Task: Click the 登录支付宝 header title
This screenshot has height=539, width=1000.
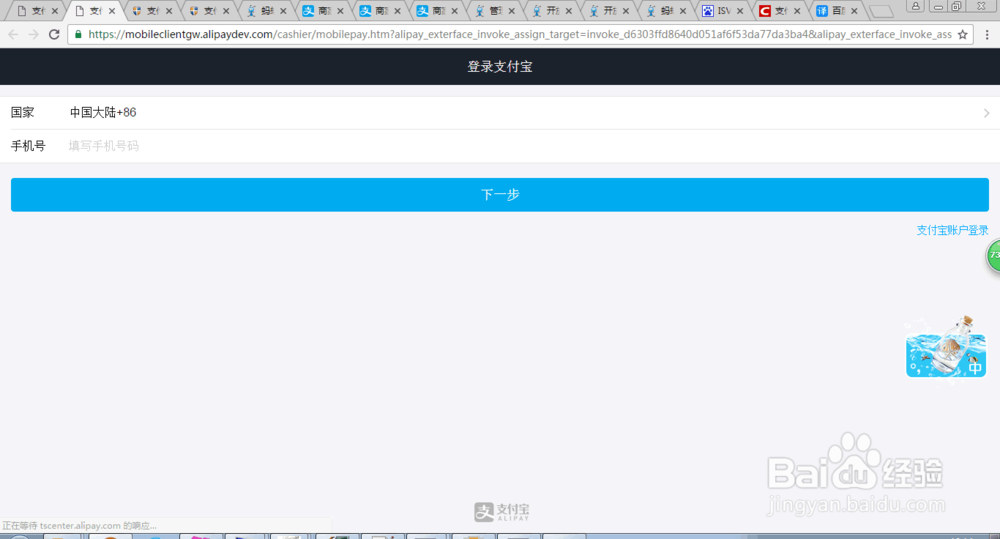Action: click(500, 66)
